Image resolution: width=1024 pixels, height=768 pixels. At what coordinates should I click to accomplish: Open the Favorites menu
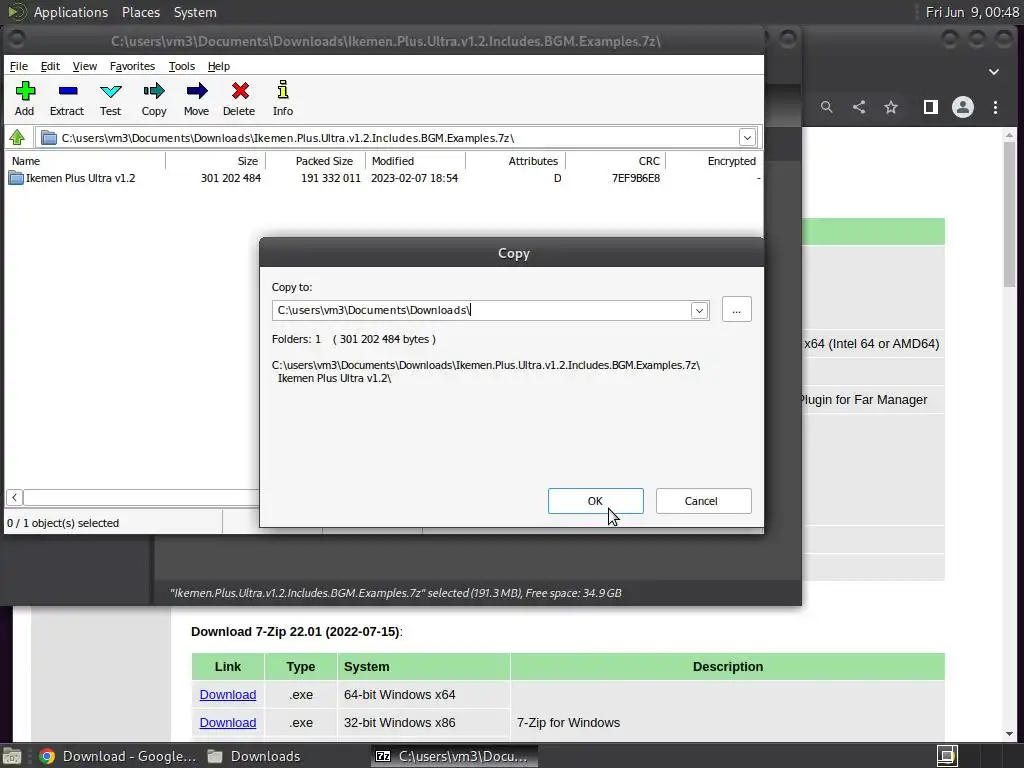tap(132, 66)
